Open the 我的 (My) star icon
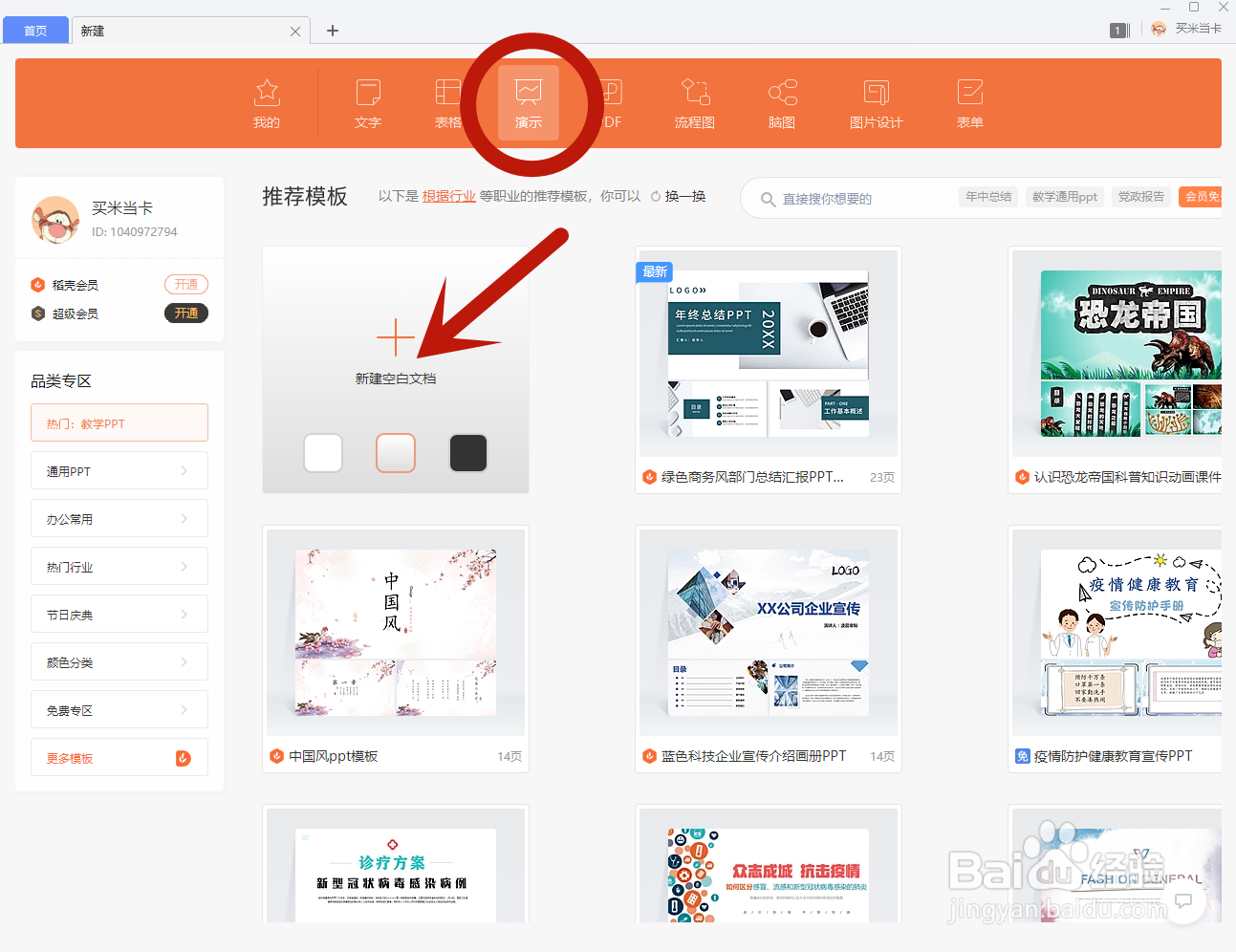 coord(267,93)
